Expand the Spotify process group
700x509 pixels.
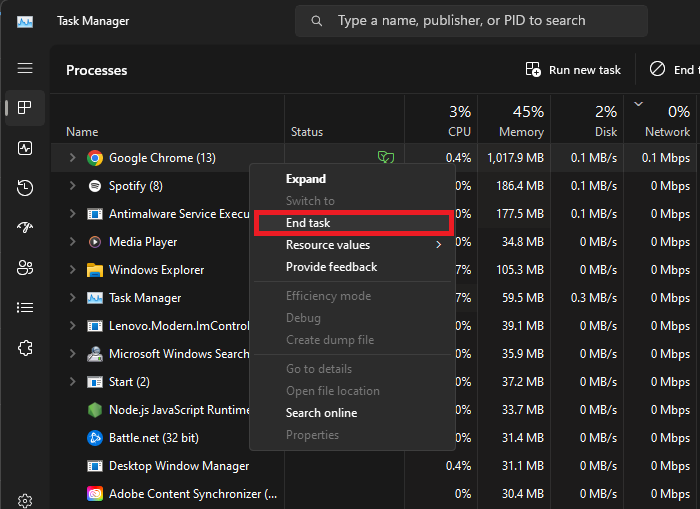tap(72, 186)
